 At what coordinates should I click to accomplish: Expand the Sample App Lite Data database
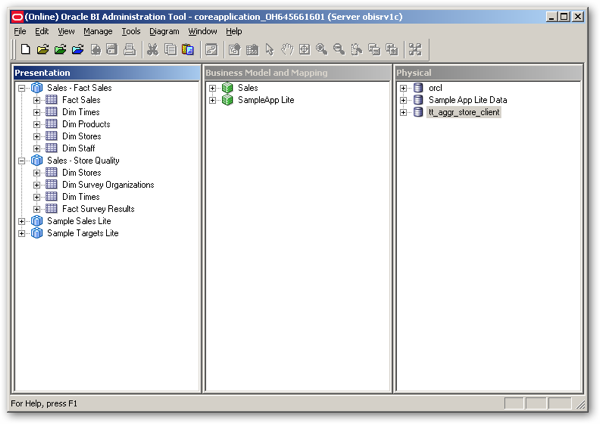click(x=403, y=100)
